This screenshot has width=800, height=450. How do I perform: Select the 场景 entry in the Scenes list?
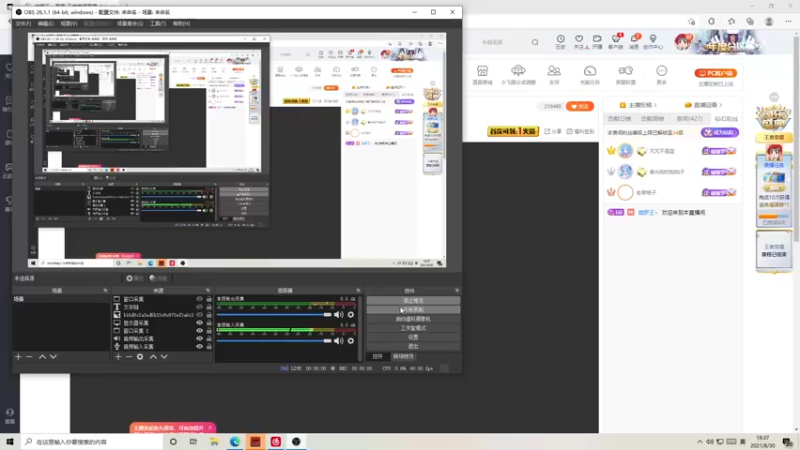pos(61,299)
